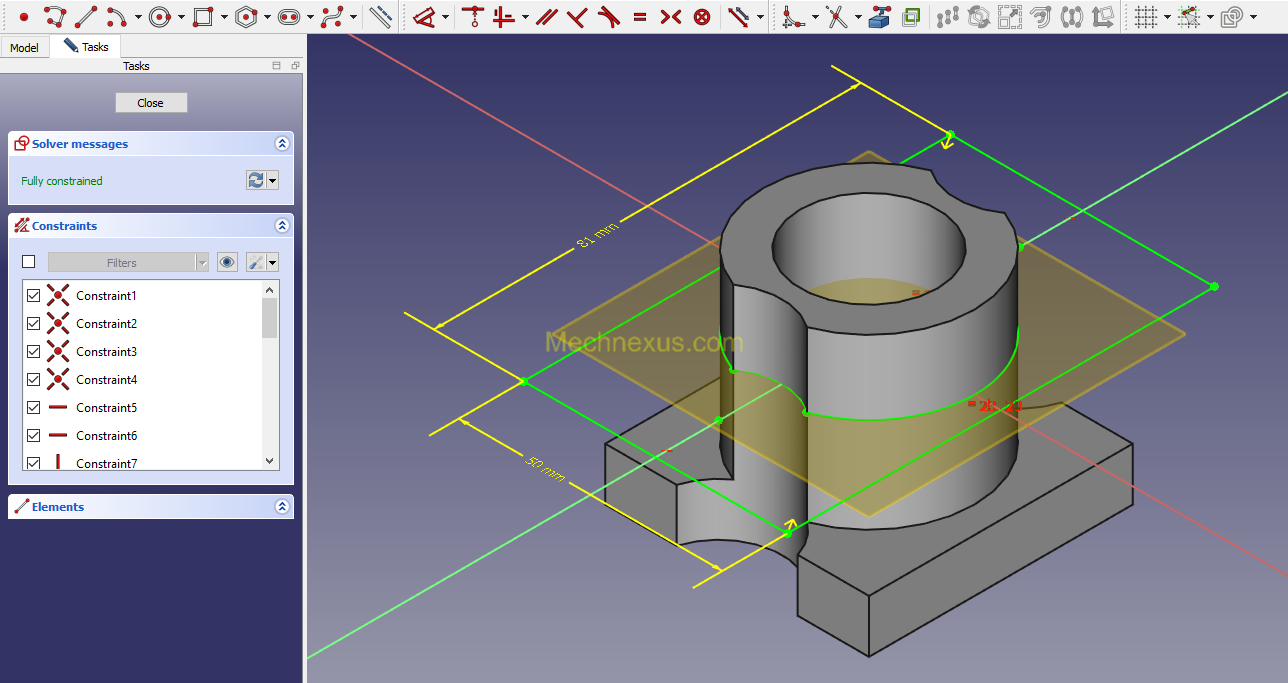This screenshot has height=683, width=1288.
Task: Open the Filters dropdown
Action: pos(129,262)
